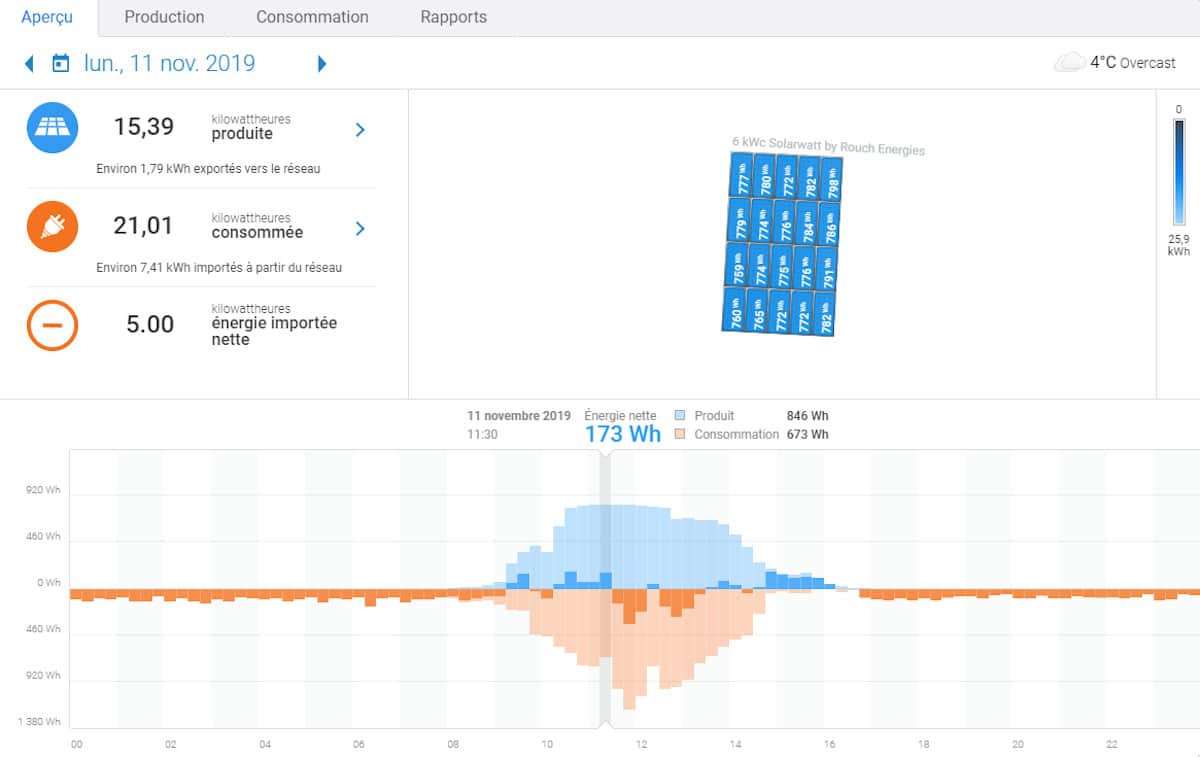
Task: Click the 6 kWc Solarwatt array label
Action: (x=828, y=146)
